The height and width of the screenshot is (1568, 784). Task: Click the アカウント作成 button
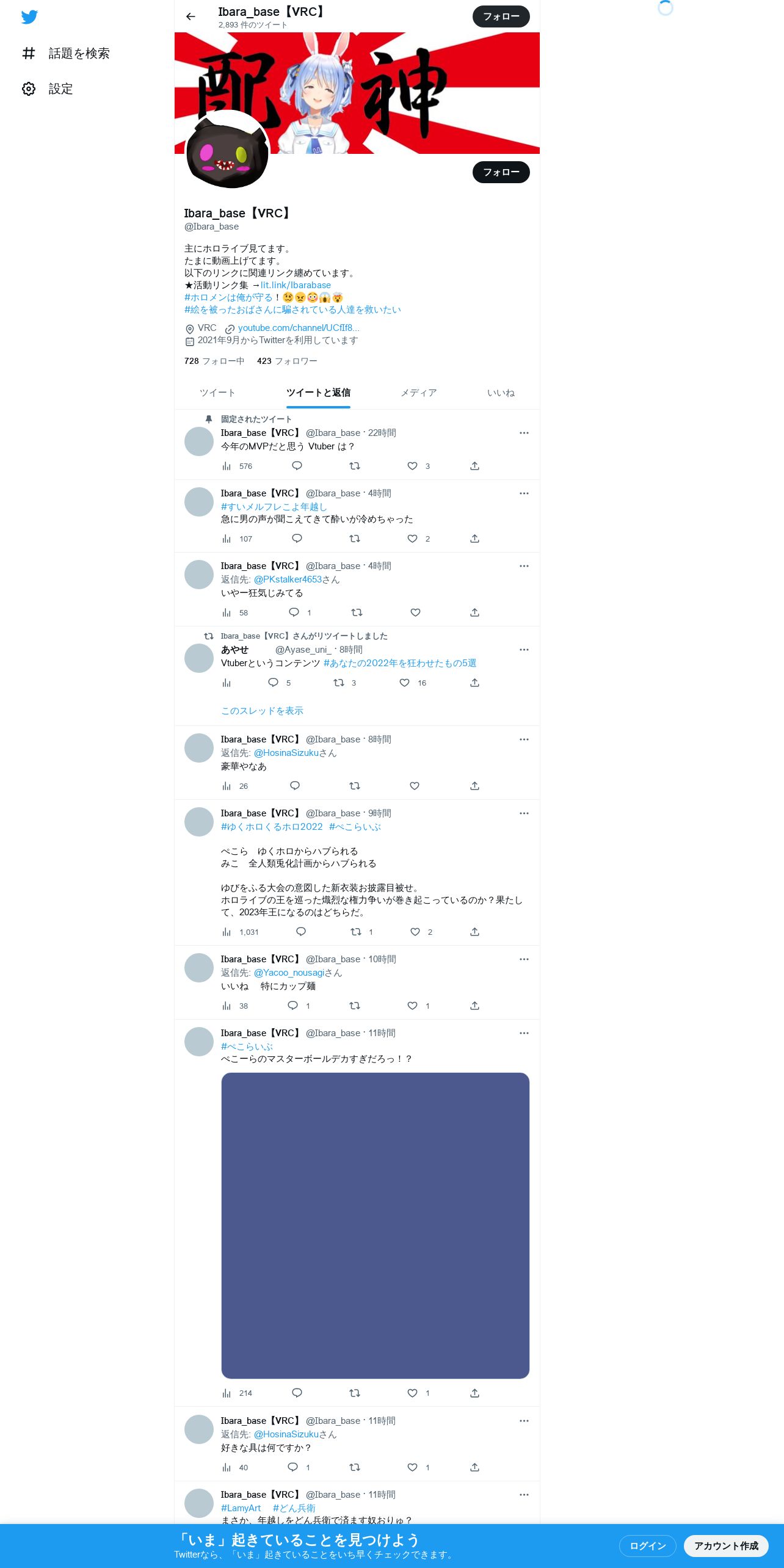(x=726, y=1545)
